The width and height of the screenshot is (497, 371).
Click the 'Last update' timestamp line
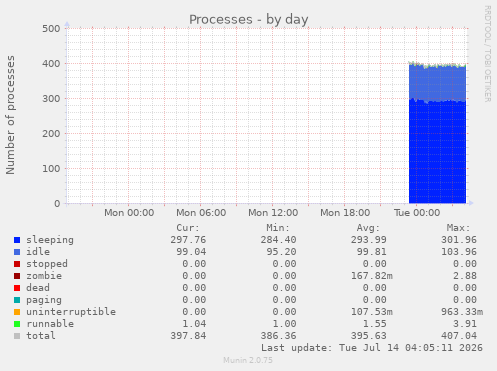click(372, 348)
